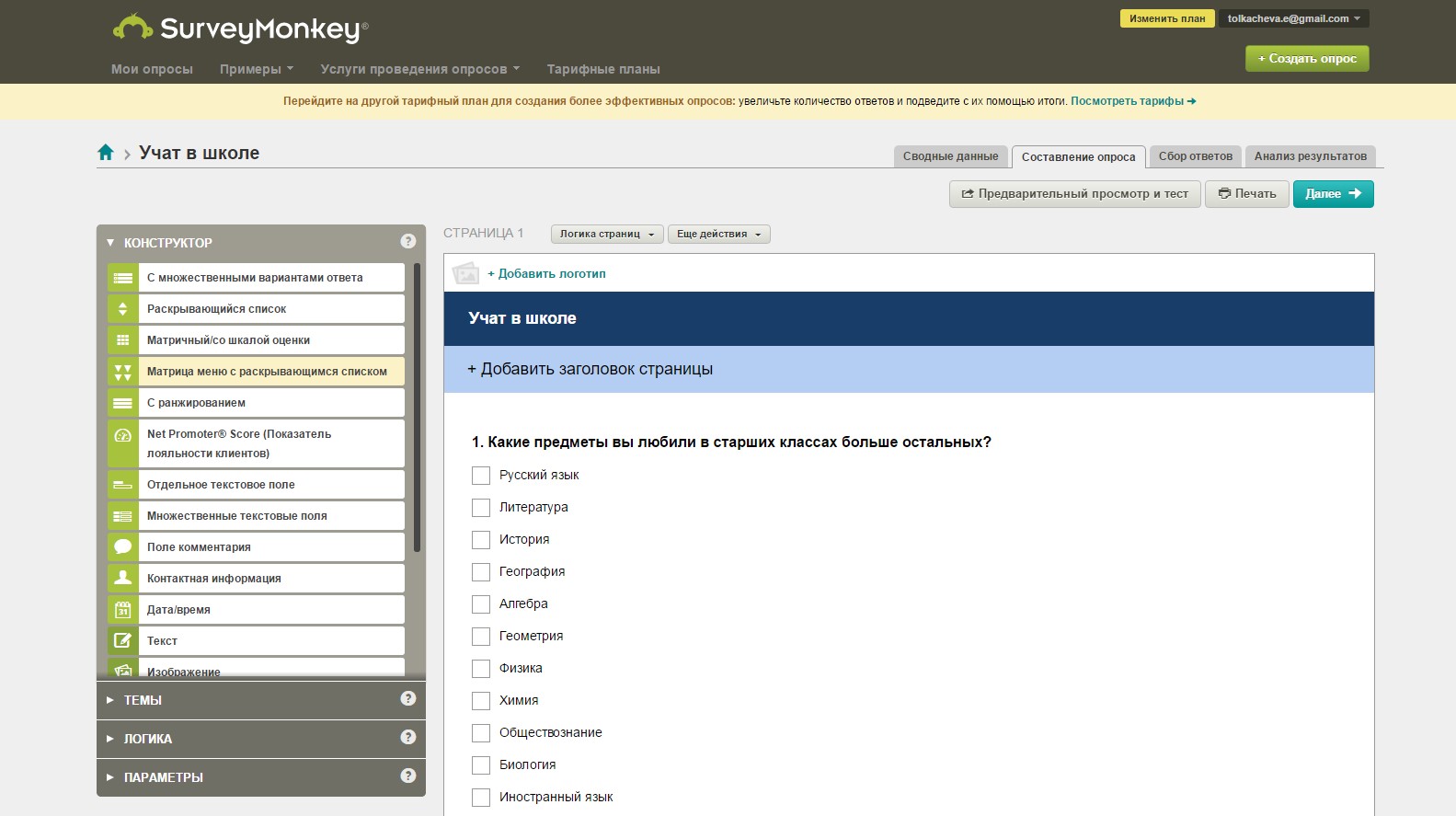The height and width of the screenshot is (816, 1456).
Task: Click the Изменить план button
Action: 1167,18
